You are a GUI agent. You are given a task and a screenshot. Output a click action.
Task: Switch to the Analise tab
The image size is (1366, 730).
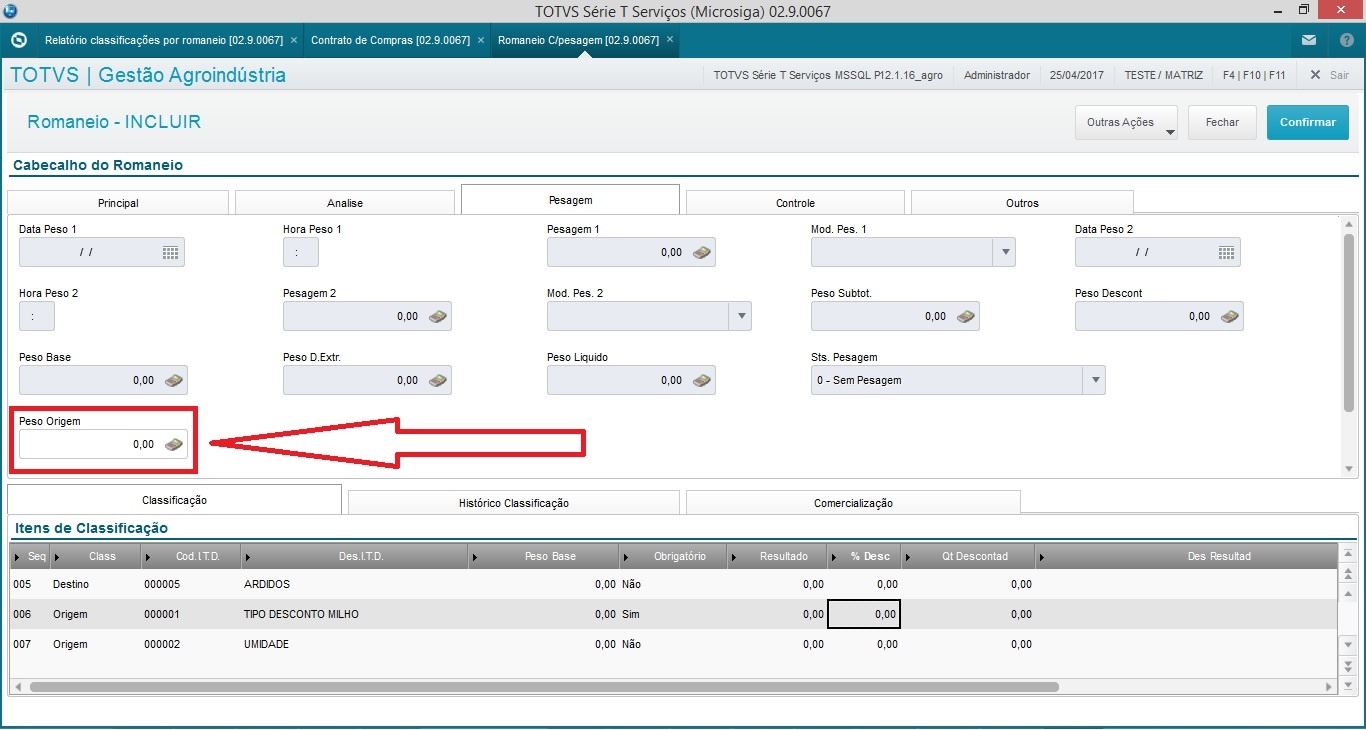pos(345,203)
